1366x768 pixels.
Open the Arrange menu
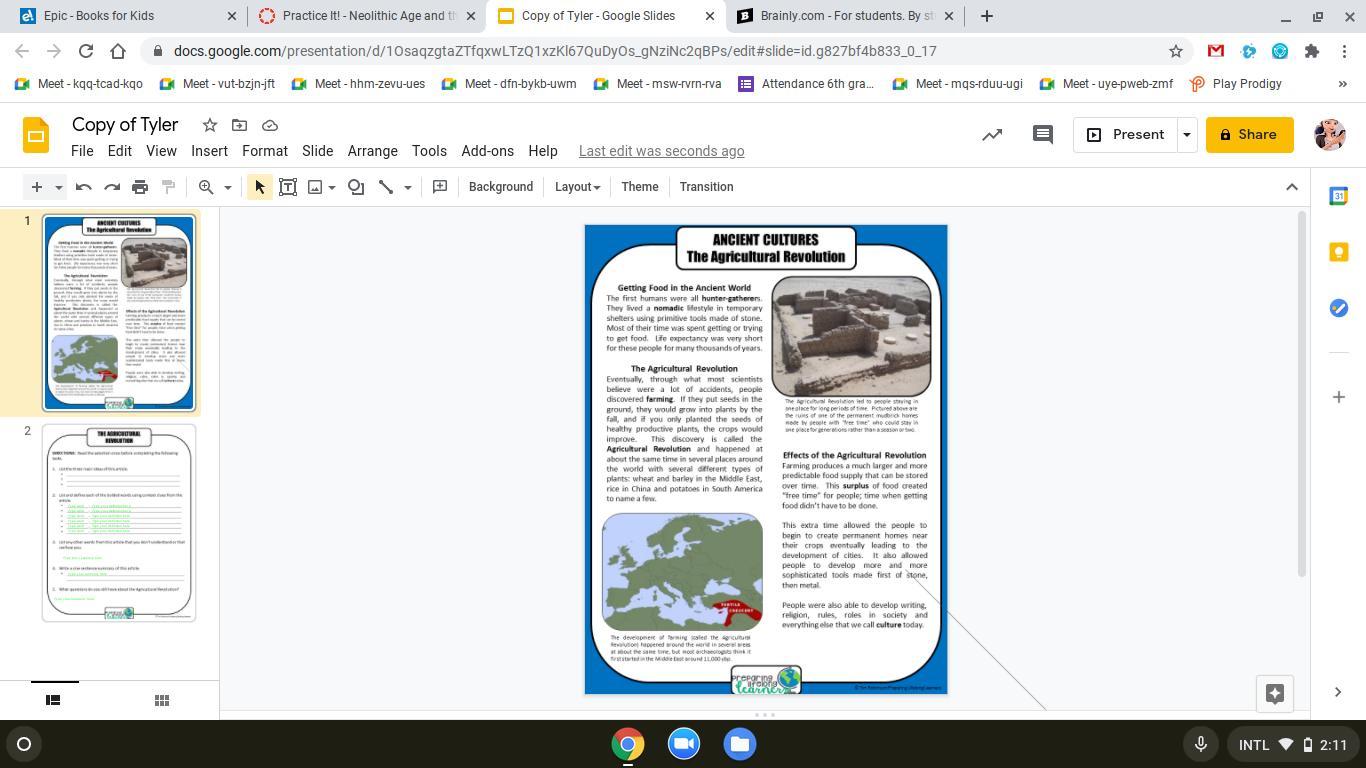[x=372, y=151]
